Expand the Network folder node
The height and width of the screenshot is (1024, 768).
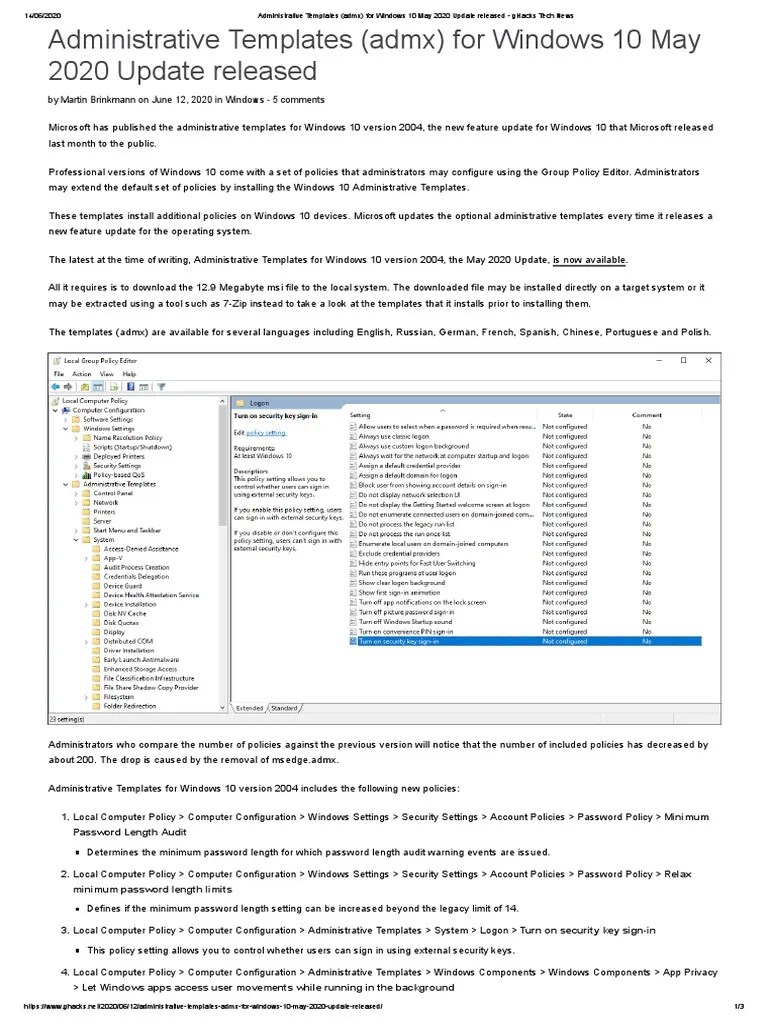[x=76, y=503]
